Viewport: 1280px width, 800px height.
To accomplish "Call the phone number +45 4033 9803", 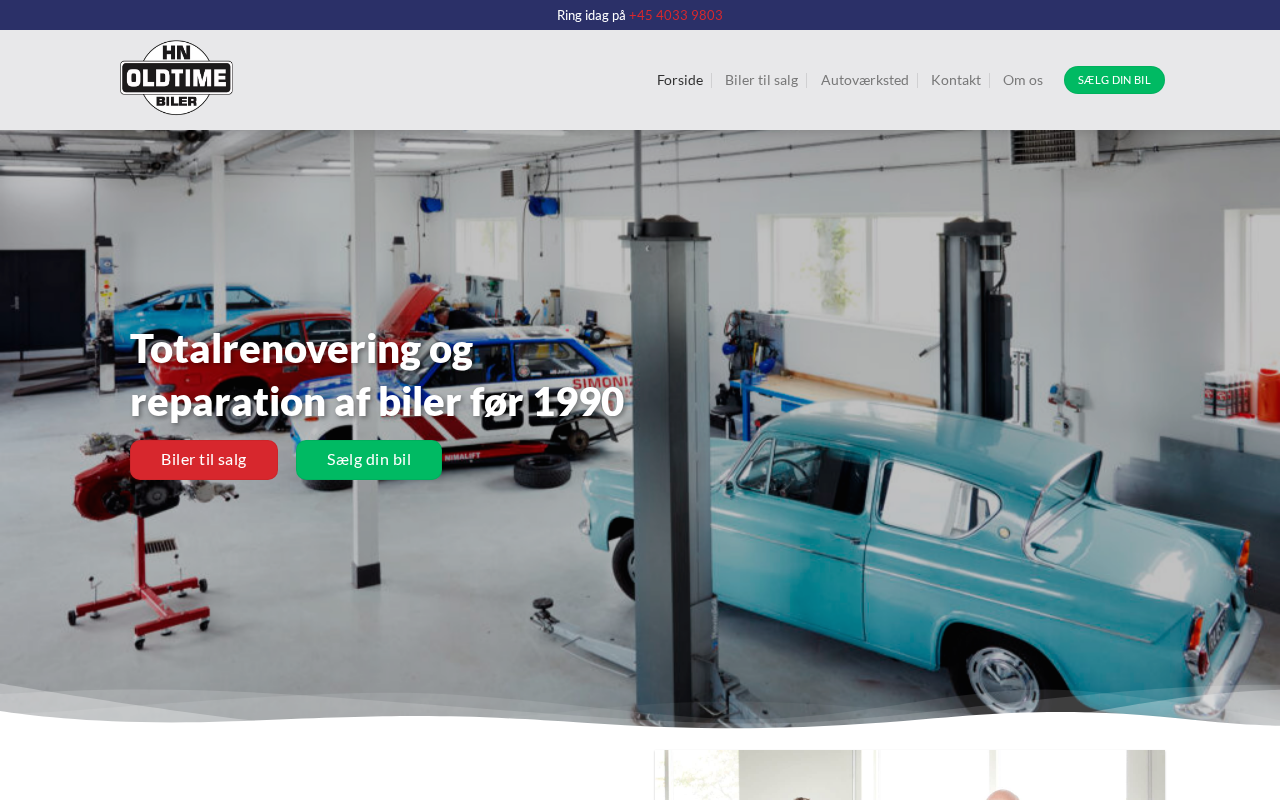I will tap(675, 15).
